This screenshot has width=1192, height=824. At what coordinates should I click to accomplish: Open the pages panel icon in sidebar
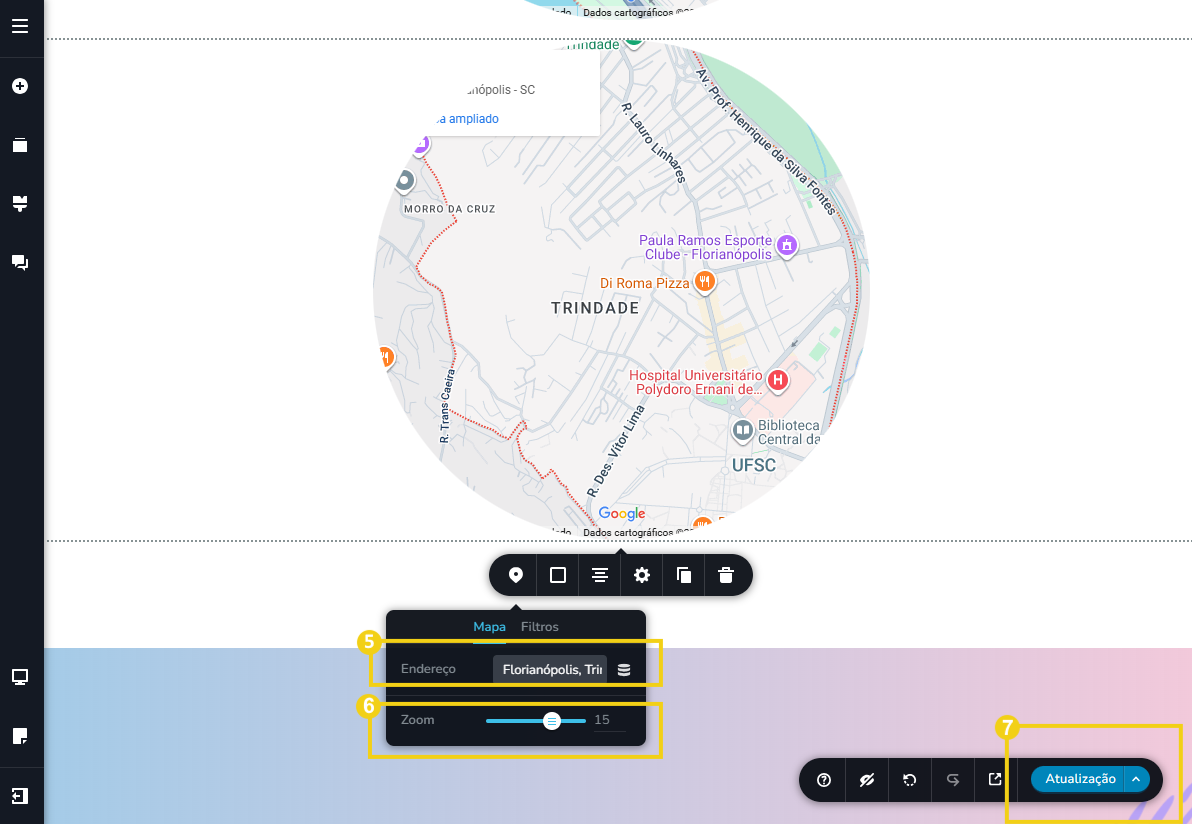(x=21, y=144)
